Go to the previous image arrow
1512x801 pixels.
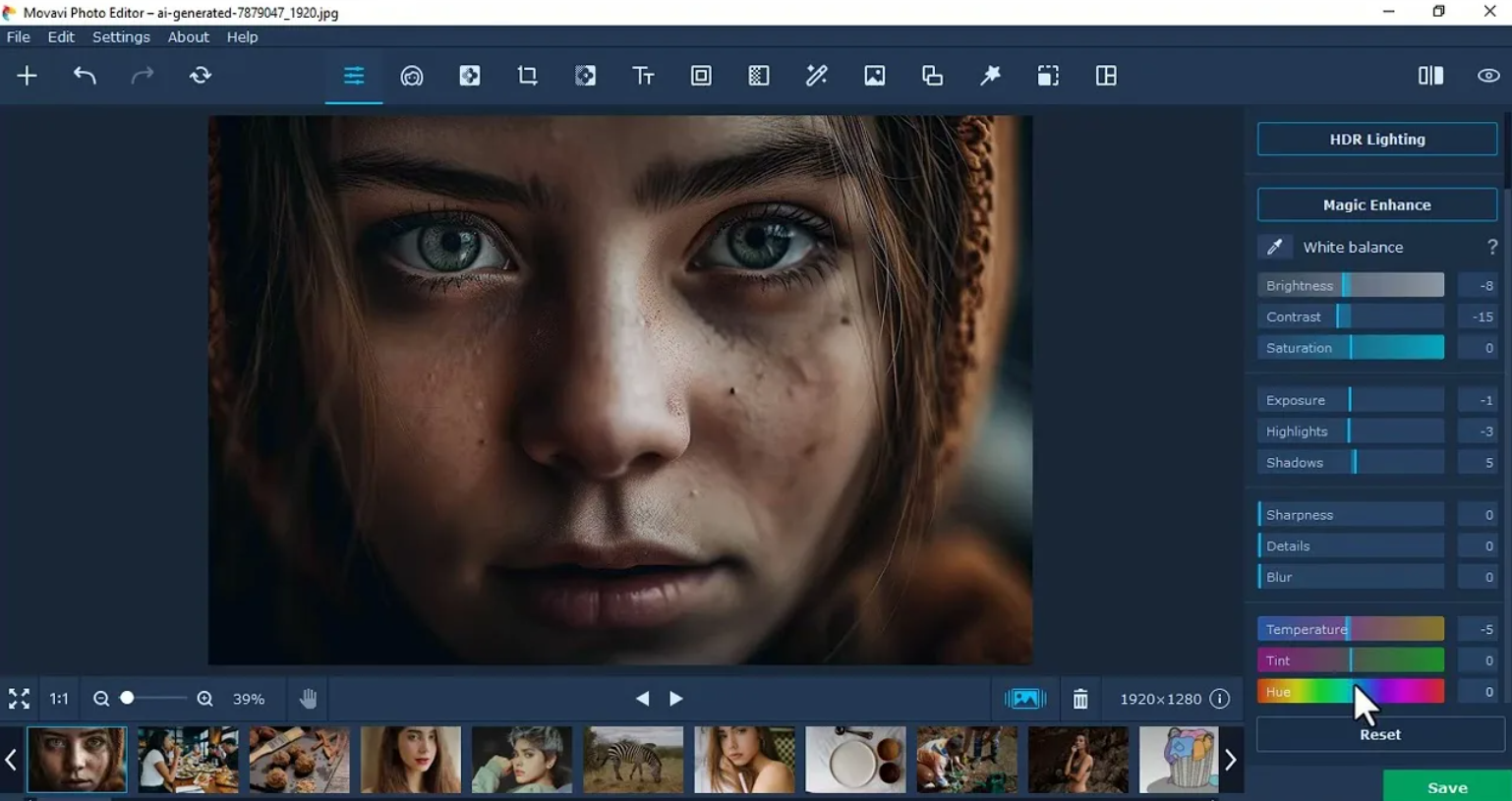coord(642,699)
